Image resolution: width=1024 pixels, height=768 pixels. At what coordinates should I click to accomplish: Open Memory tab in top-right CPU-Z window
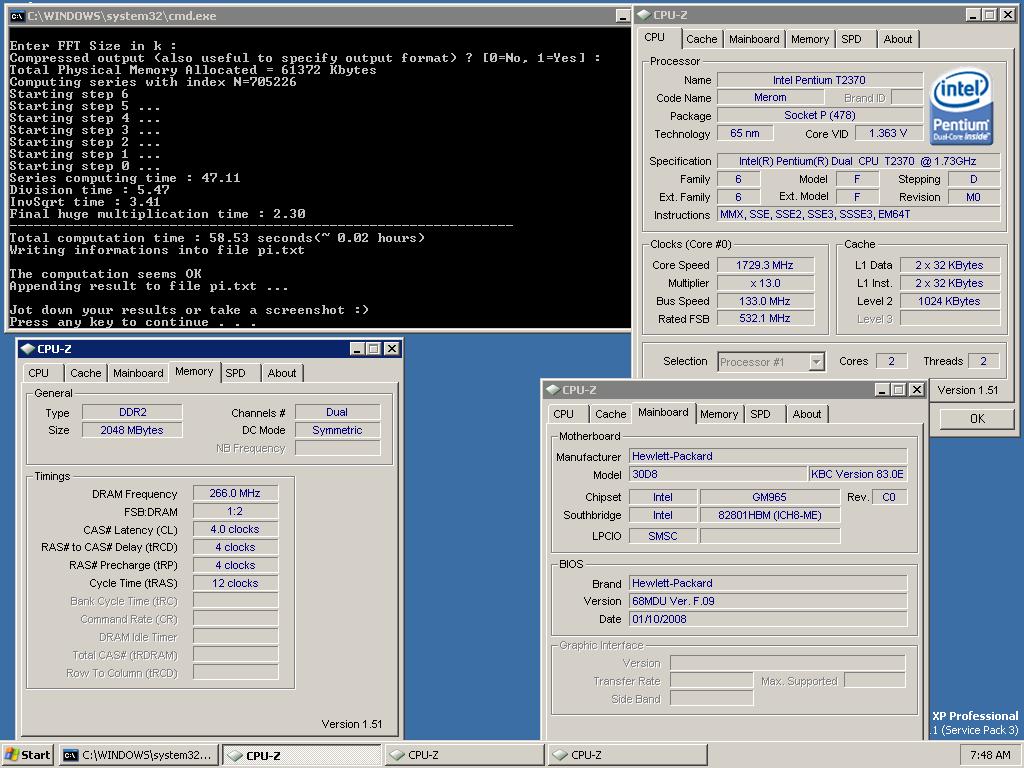point(809,39)
